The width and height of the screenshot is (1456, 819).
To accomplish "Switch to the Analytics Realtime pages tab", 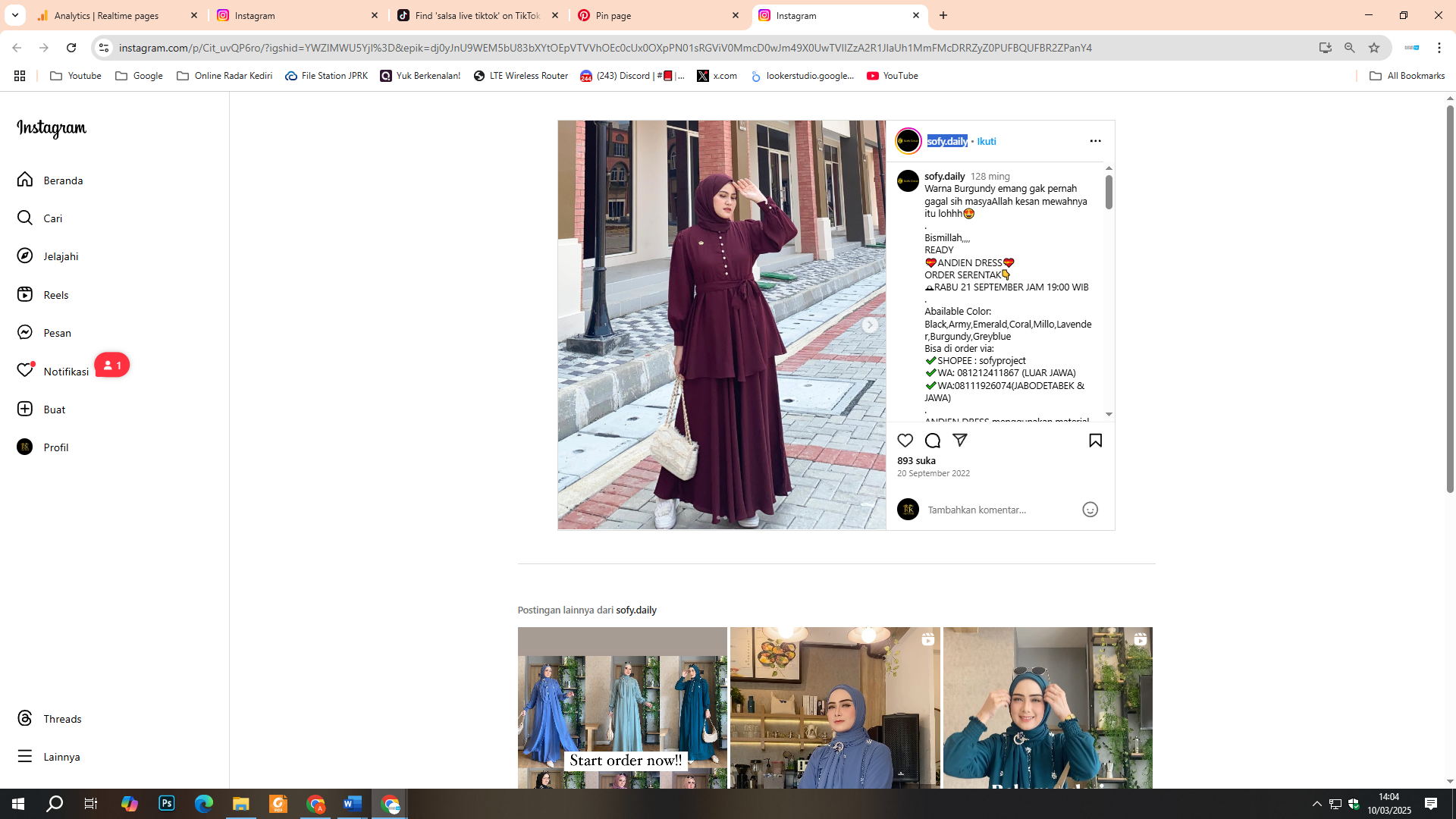I will coord(118,15).
